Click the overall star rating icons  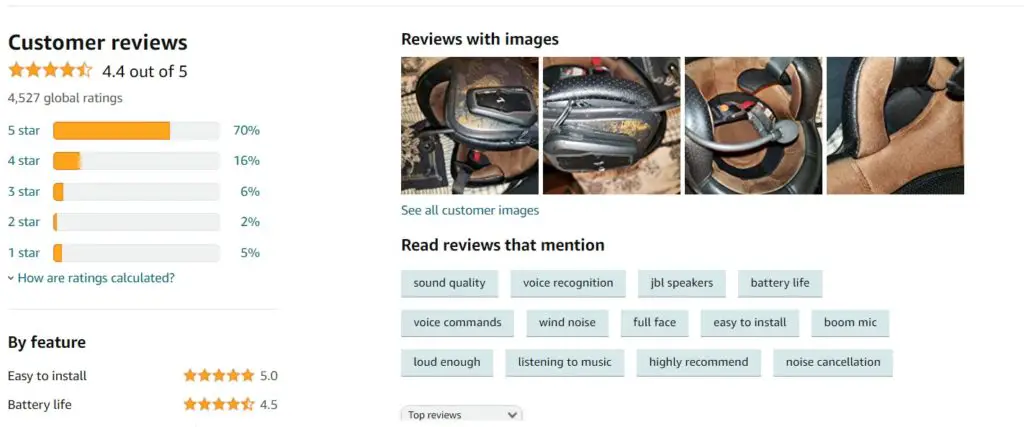50,71
